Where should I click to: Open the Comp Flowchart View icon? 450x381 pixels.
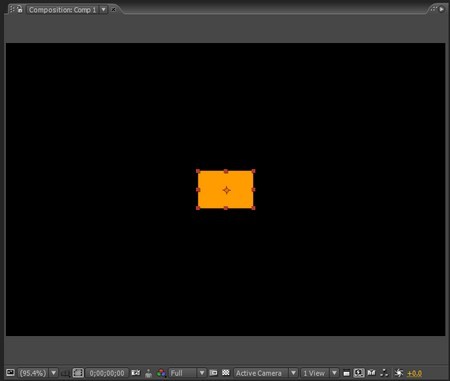(x=384, y=373)
